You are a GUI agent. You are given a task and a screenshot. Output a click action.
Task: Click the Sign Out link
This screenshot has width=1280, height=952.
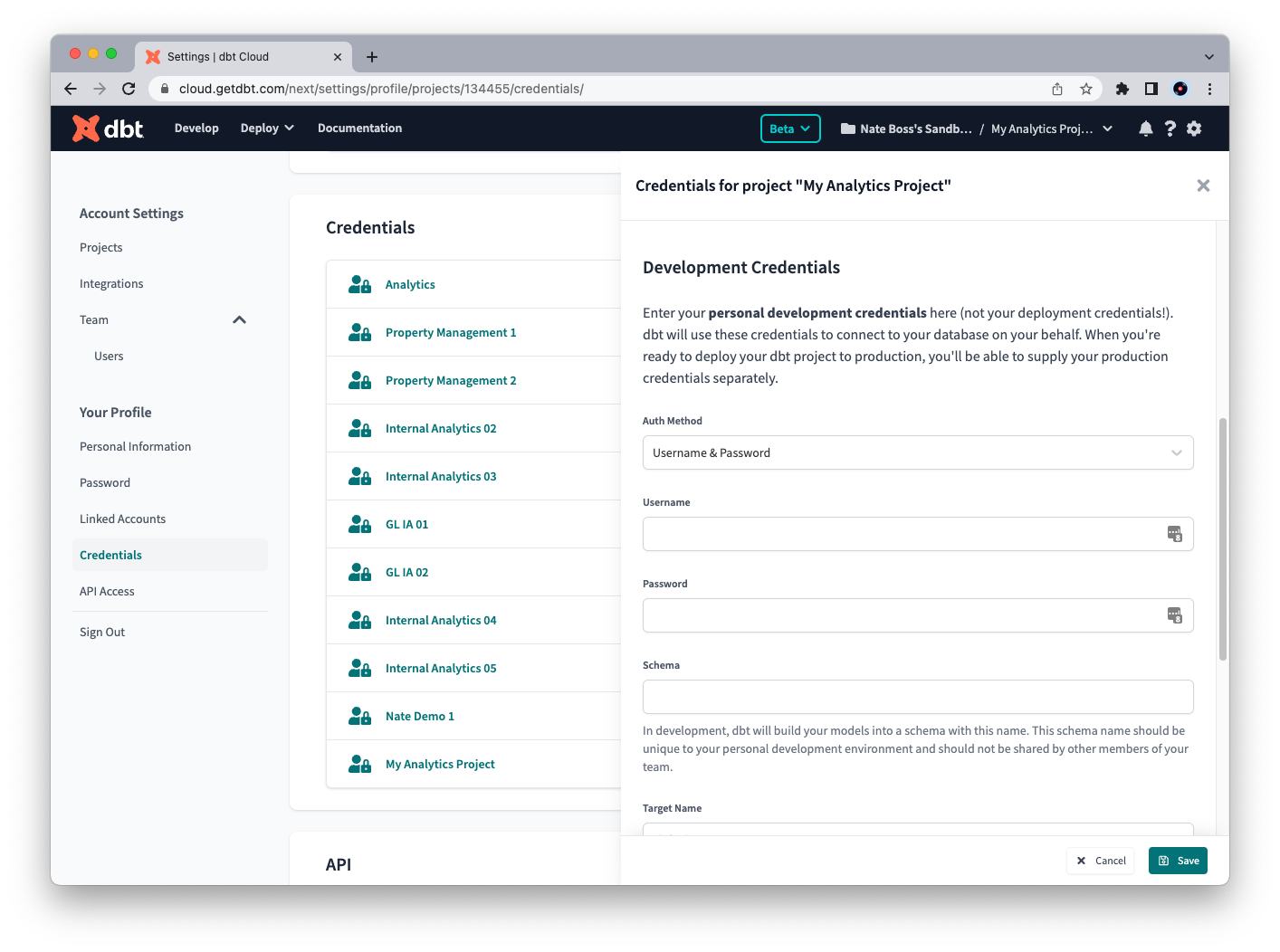point(101,631)
